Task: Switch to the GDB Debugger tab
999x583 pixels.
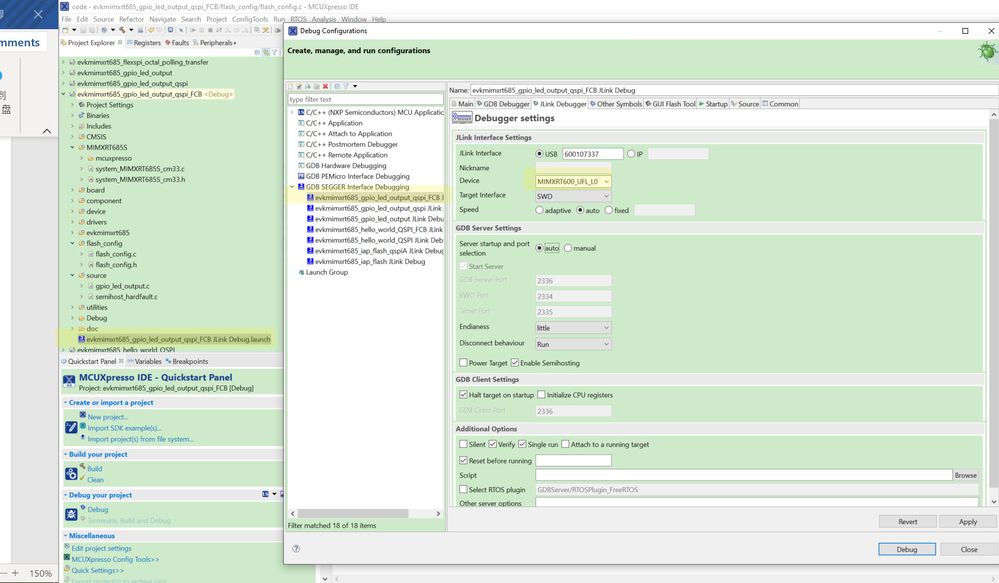Action: (503, 104)
